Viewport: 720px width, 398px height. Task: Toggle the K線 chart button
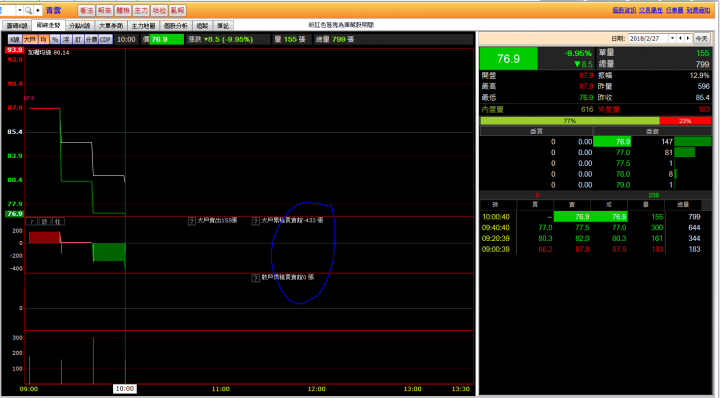coord(15,39)
